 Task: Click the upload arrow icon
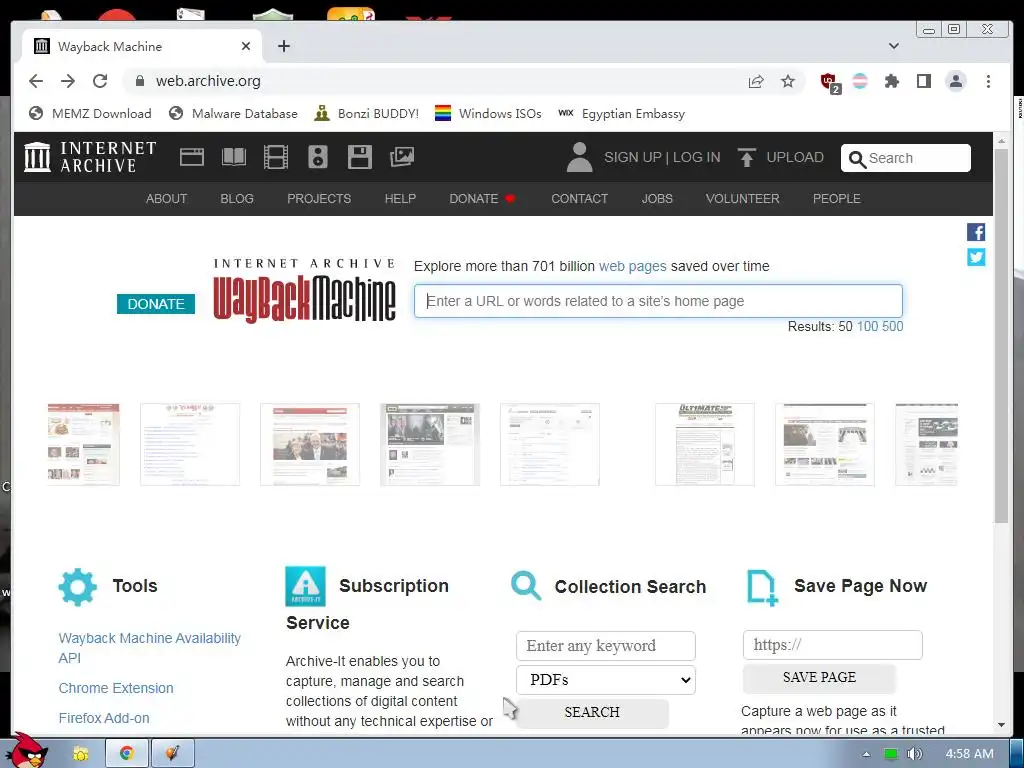[x=746, y=157]
